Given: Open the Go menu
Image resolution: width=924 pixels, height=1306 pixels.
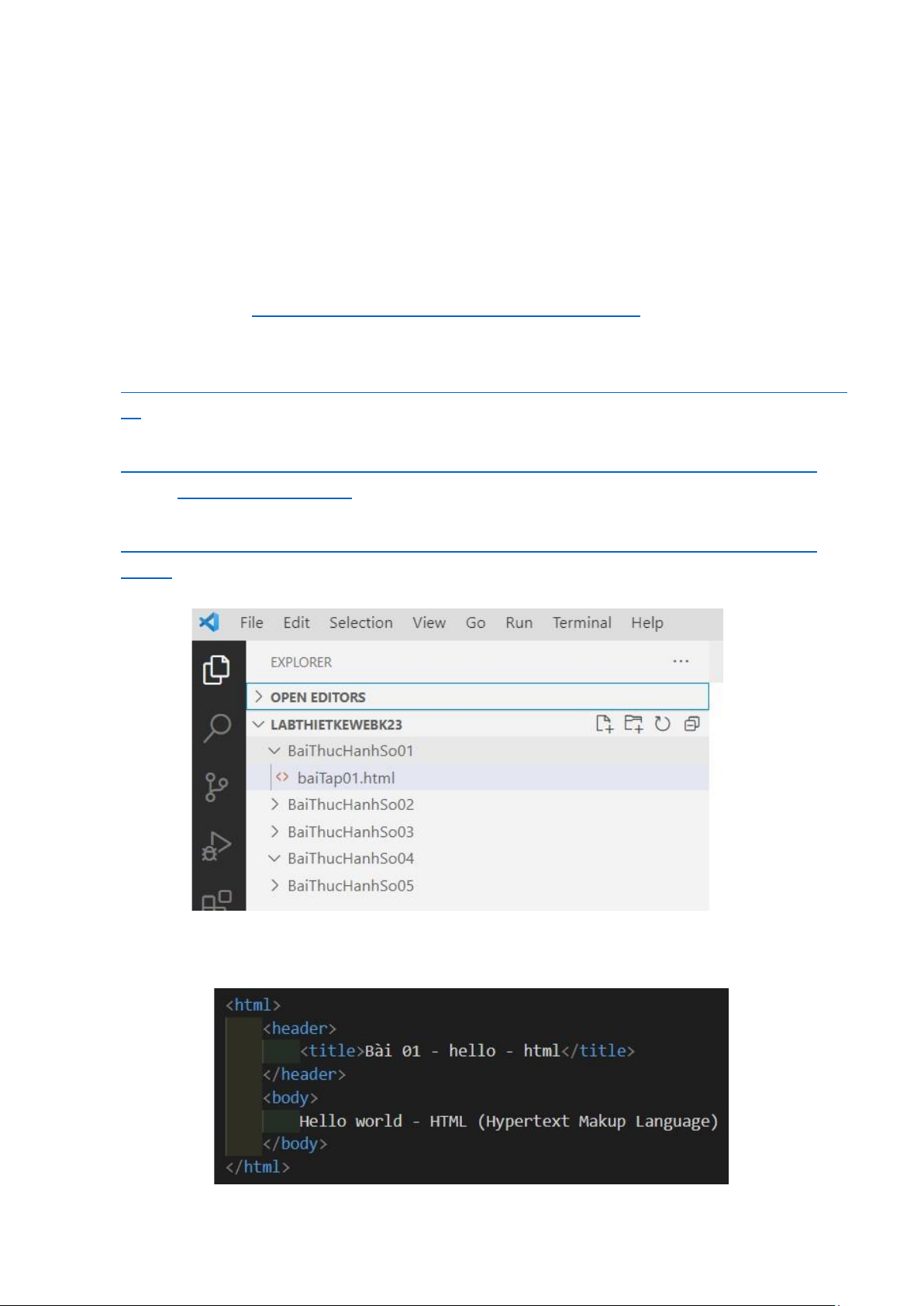Looking at the screenshot, I should pyautogui.click(x=475, y=622).
